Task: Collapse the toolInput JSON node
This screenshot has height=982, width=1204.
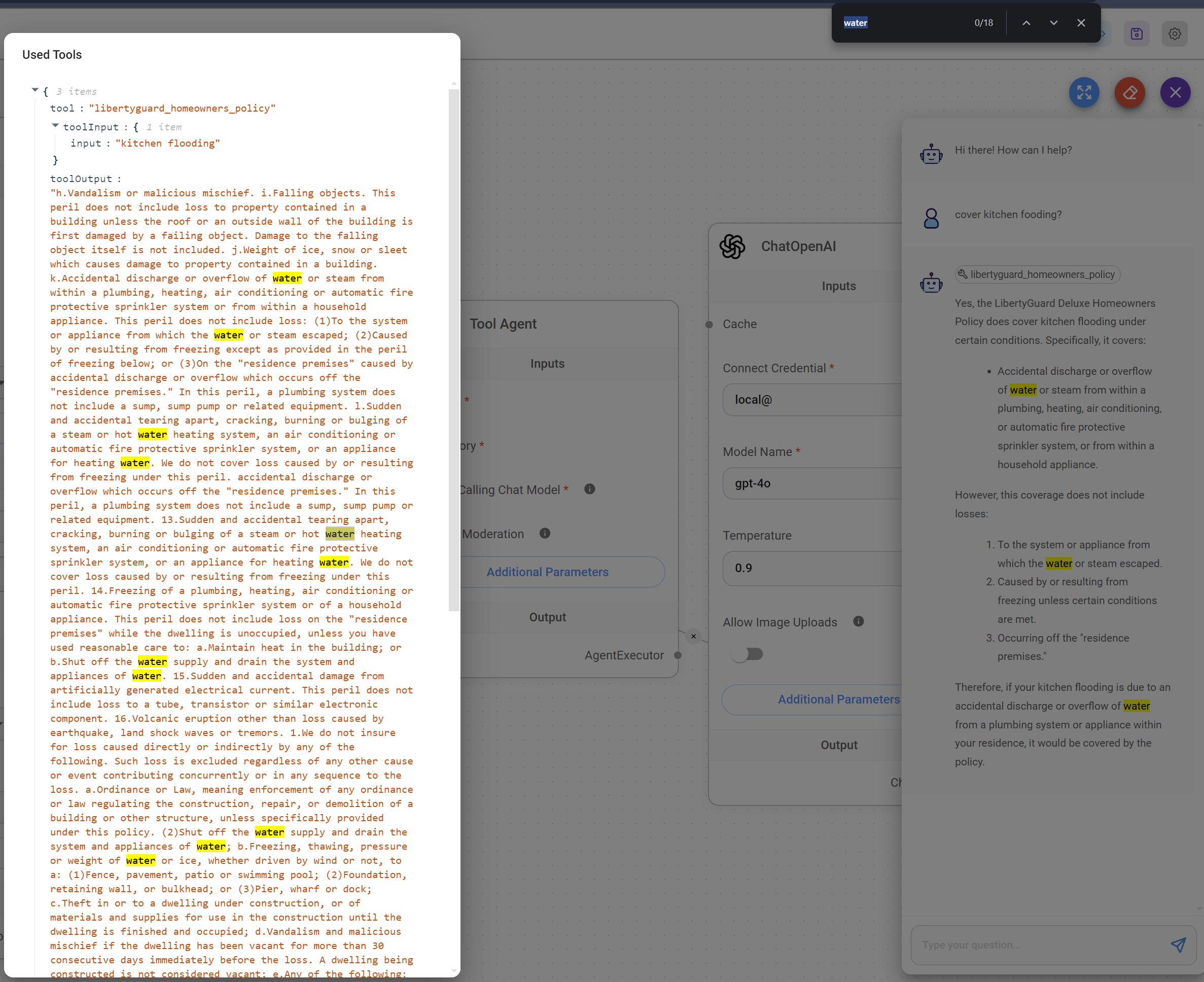Action: (55, 126)
